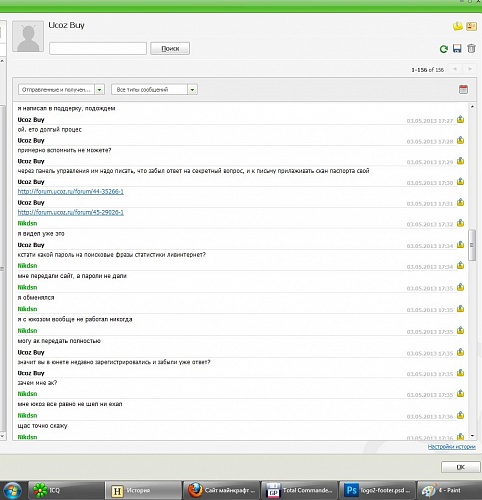
Task: Open the forum.ucoz.ru/forum/44-35266-1 link
Action: coord(71,192)
